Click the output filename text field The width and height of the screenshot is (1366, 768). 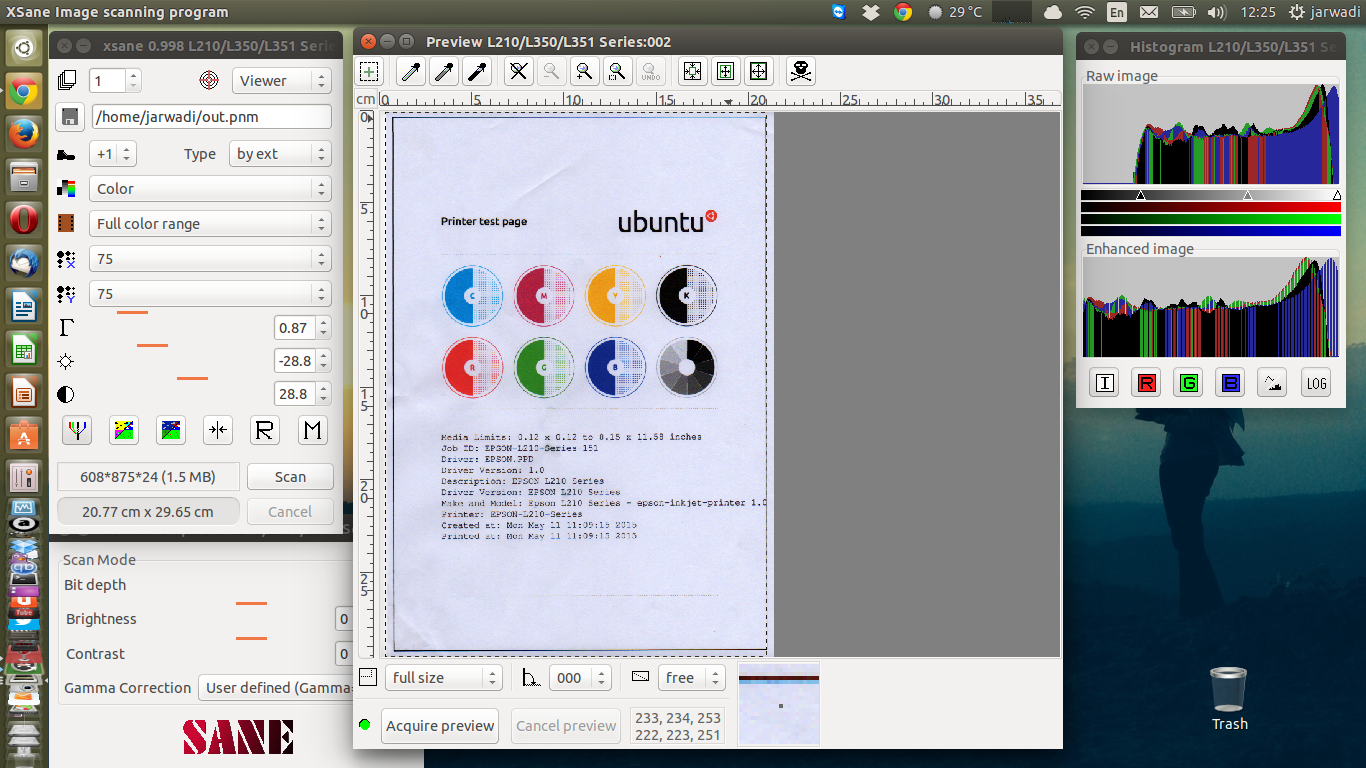(211, 117)
